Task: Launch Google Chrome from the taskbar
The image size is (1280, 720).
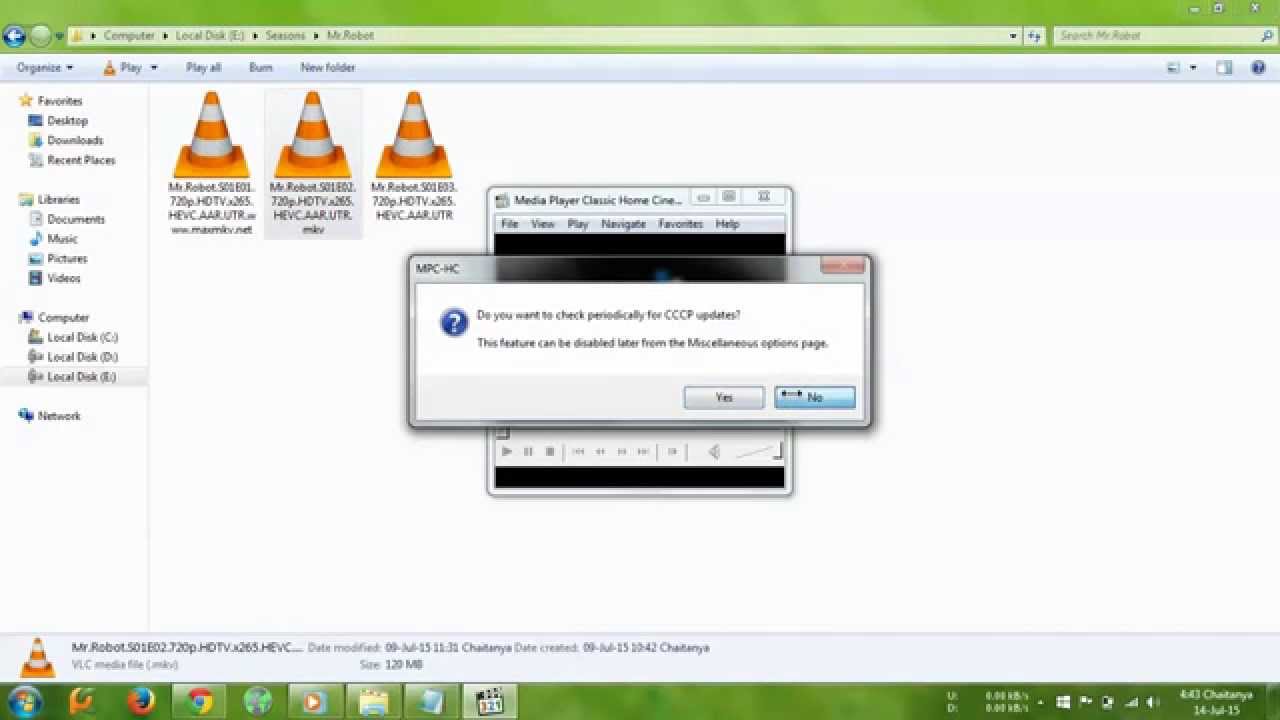Action: pos(200,702)
